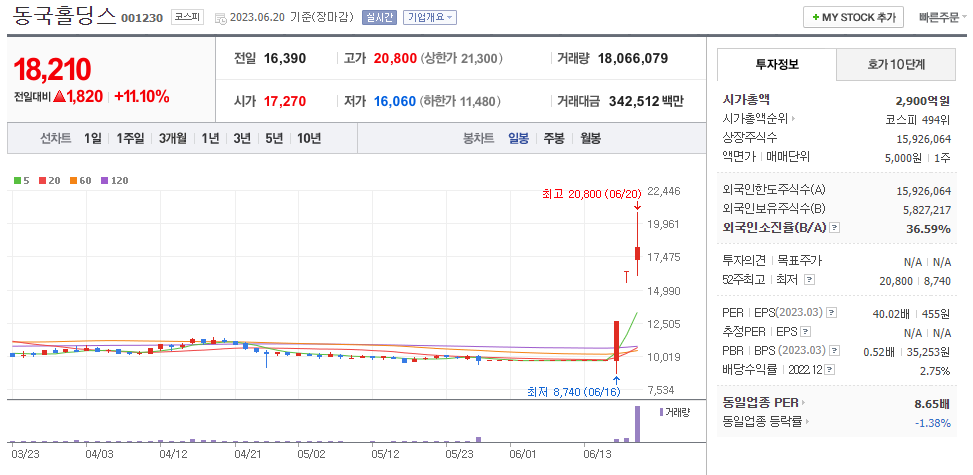The height and width of the screenshot is (475, 973).
Task: Click the 배당수익률 value 2.75%
Action: click(935, 371)
